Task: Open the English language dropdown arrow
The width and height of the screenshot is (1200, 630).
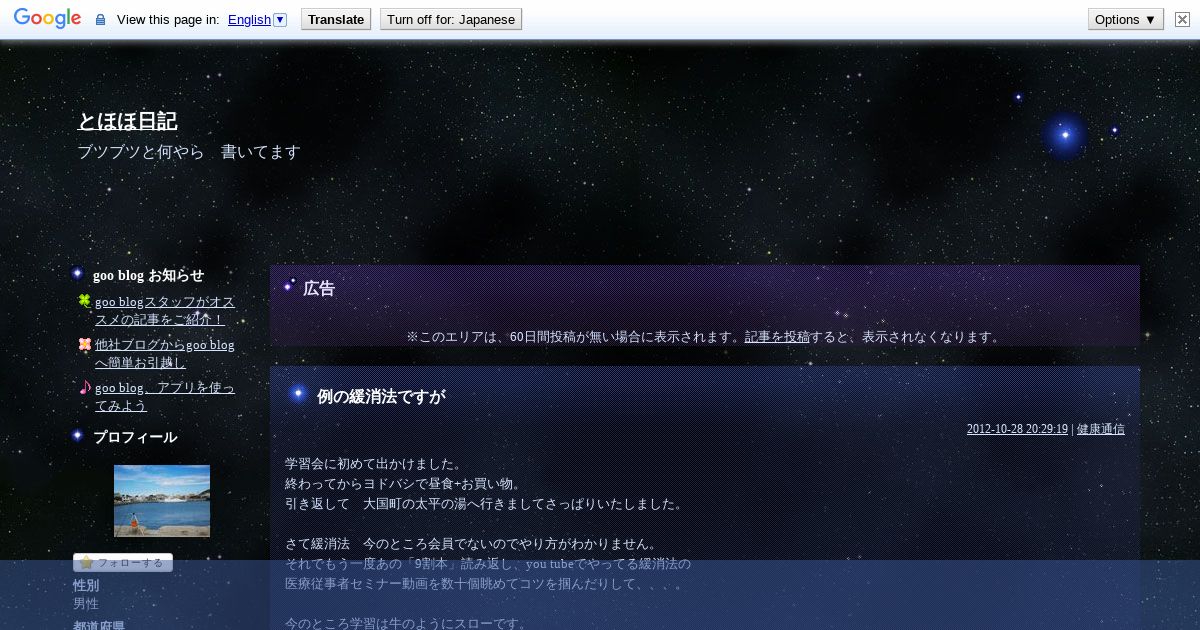Action: pos(280,19)
